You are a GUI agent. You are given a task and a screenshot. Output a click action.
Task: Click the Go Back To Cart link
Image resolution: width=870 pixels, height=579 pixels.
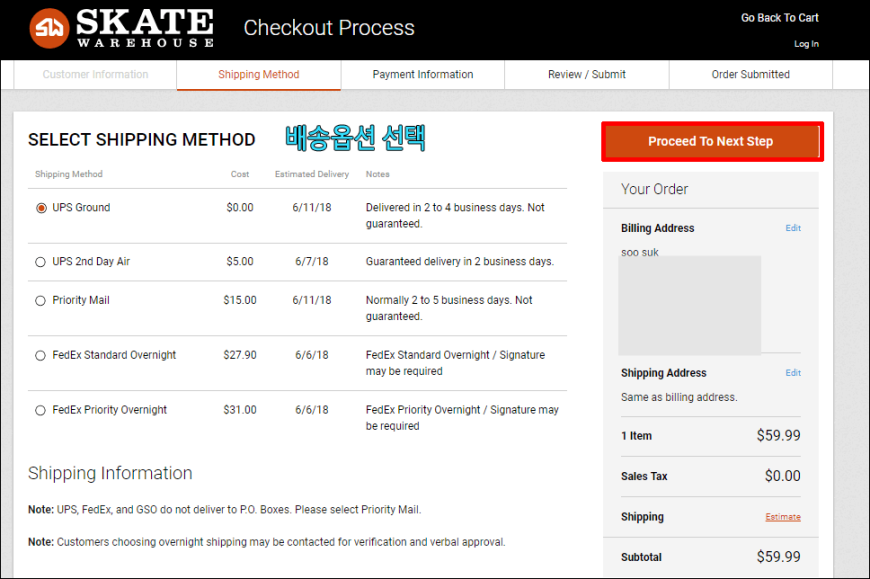point(780,18)
